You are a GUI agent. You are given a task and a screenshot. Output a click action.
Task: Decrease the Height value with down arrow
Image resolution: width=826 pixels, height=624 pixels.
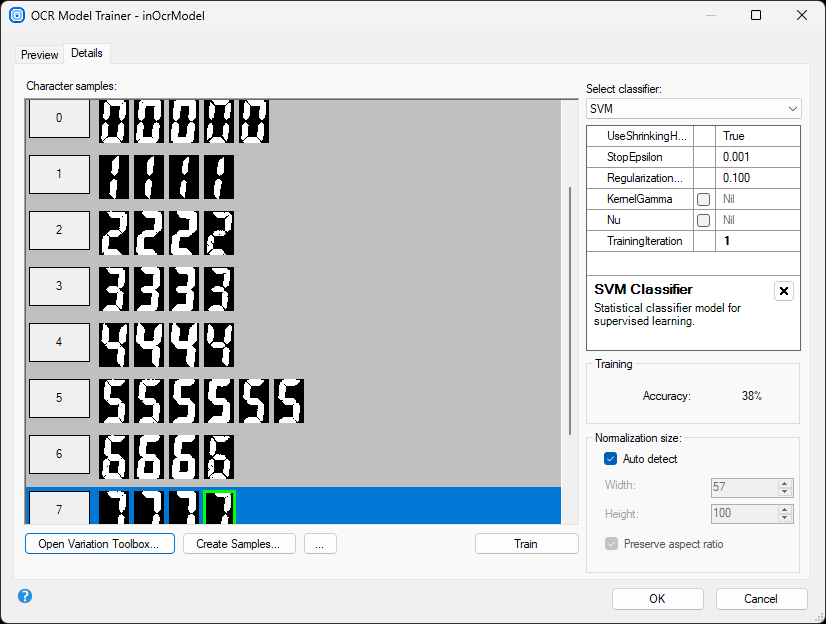click(x=785, y=518)
